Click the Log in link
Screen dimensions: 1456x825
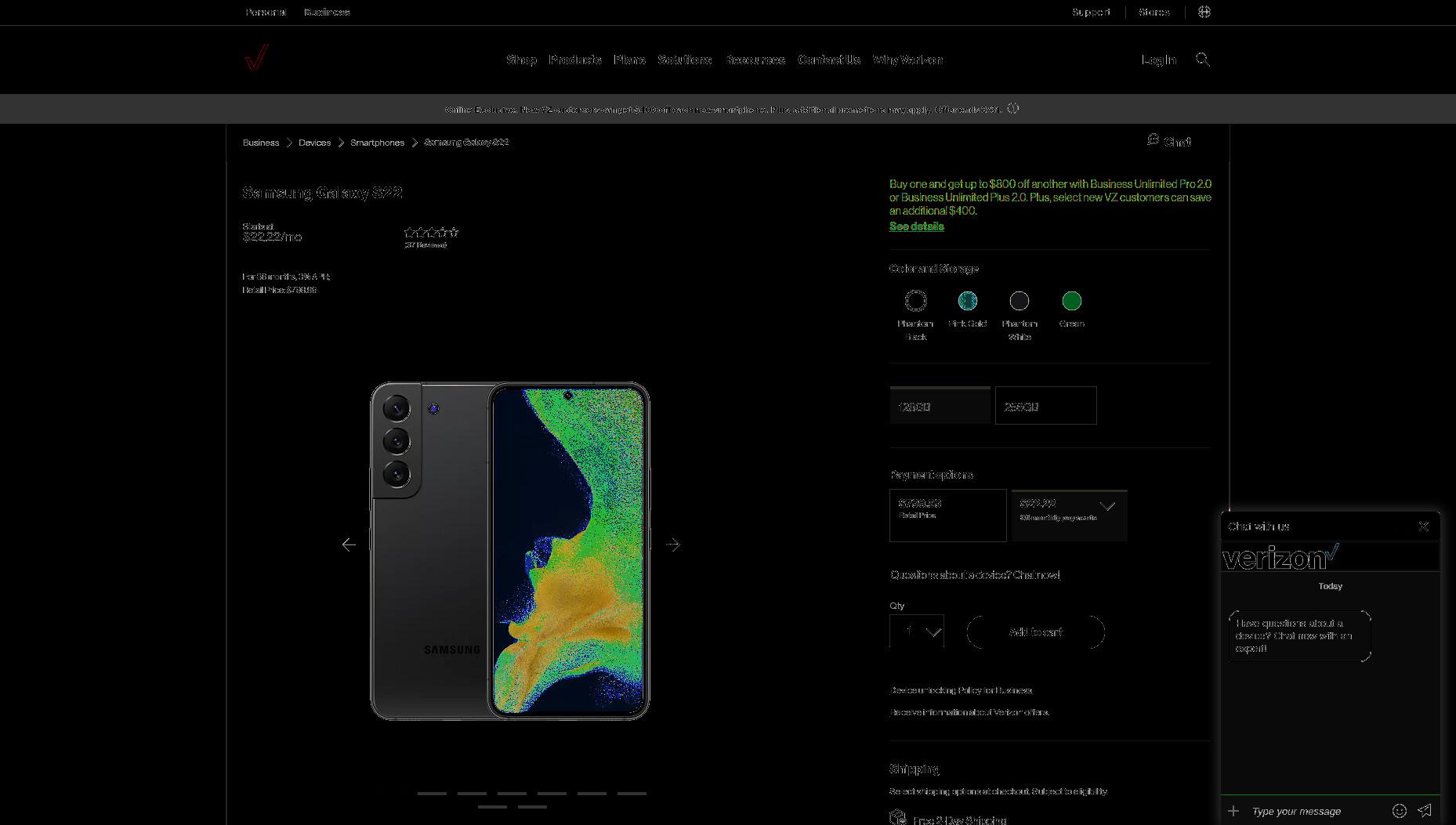pos(1159,60)
